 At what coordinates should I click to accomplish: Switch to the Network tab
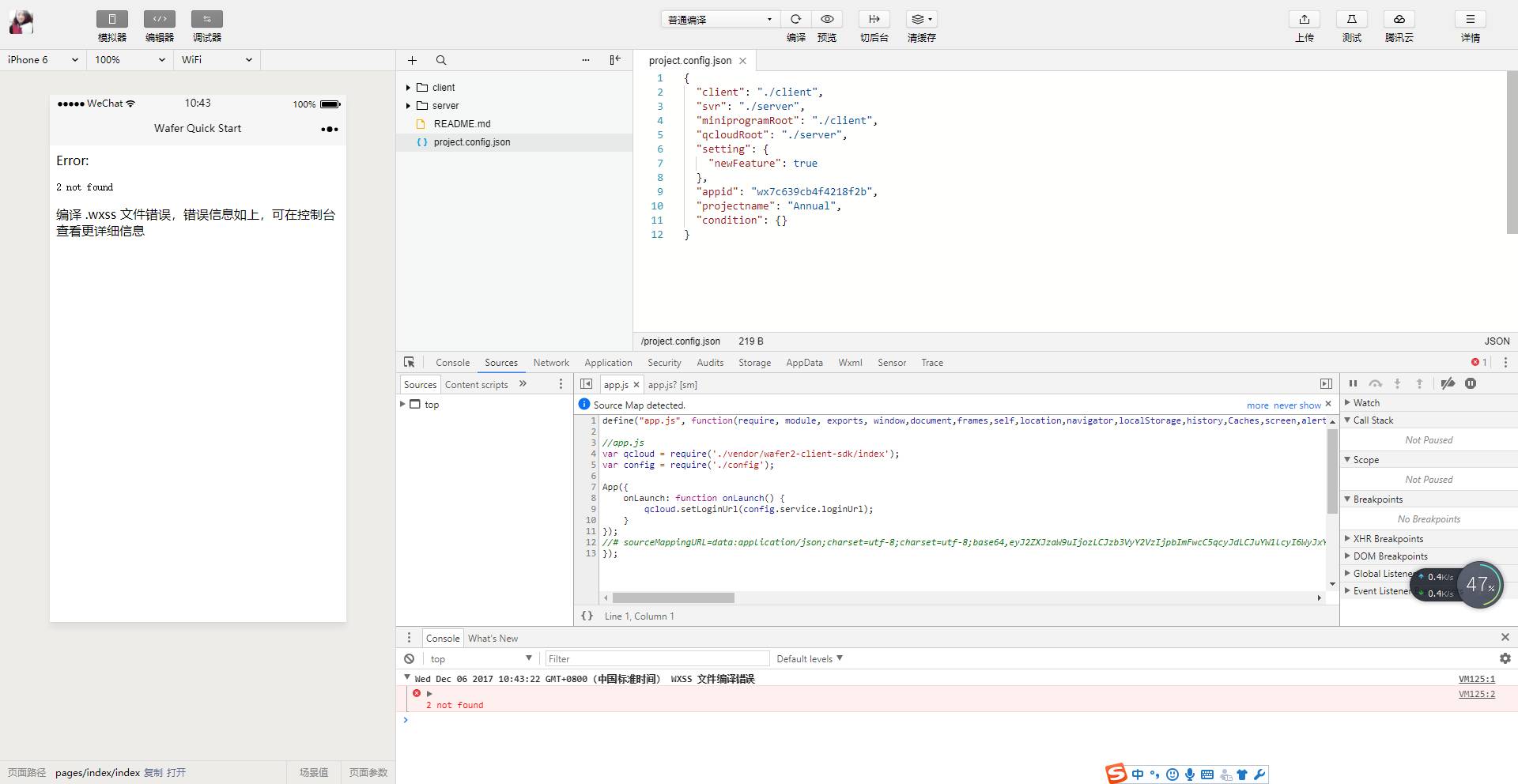(x=550, y=363)
